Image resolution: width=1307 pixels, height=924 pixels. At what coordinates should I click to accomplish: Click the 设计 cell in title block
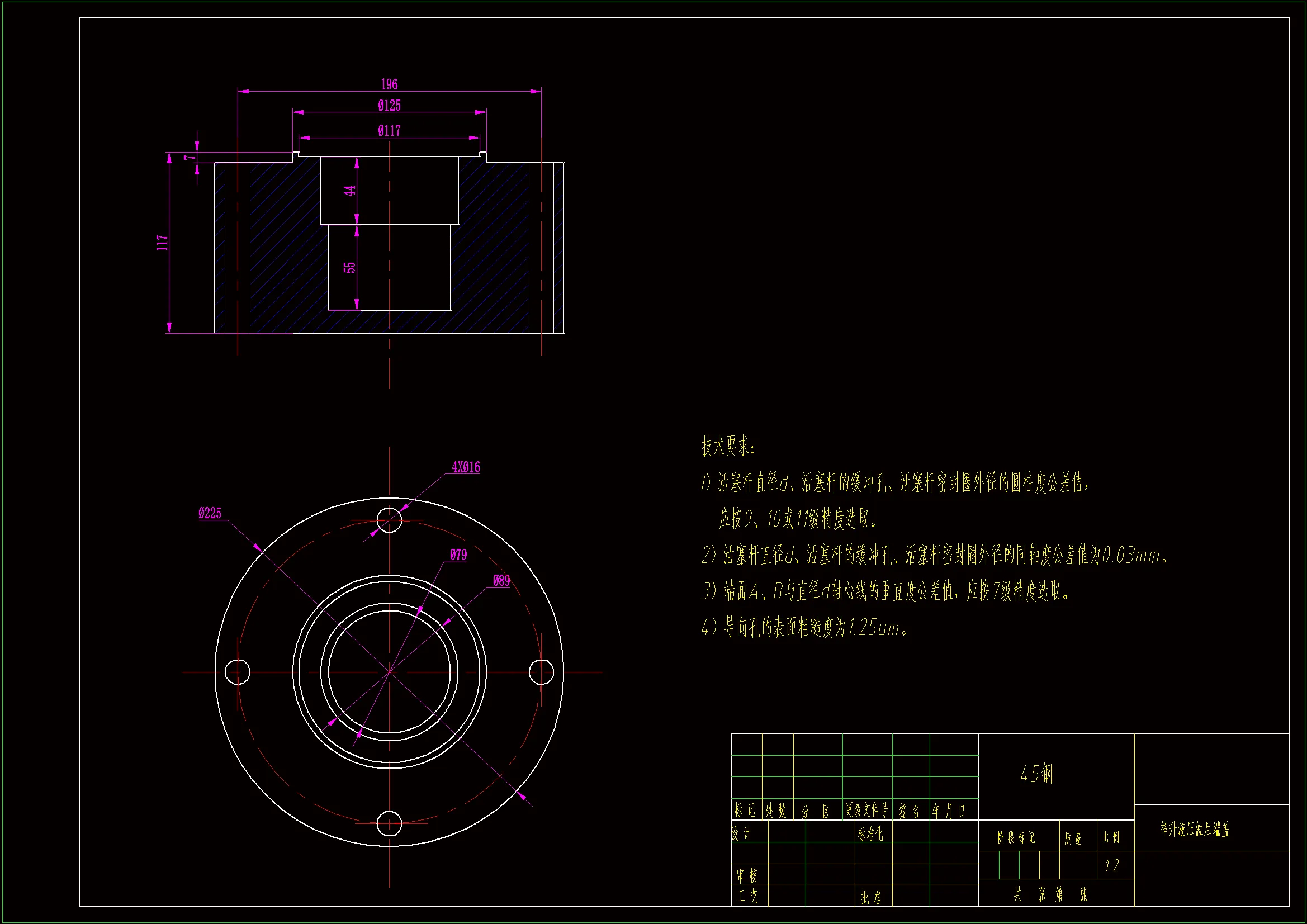click(x=742, y=834)
